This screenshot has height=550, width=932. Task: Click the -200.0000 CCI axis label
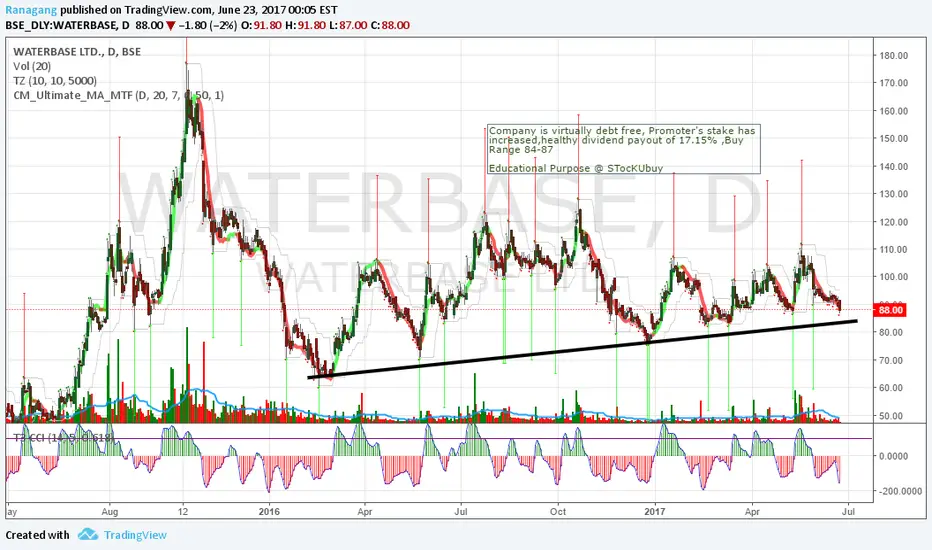point(899,491)
